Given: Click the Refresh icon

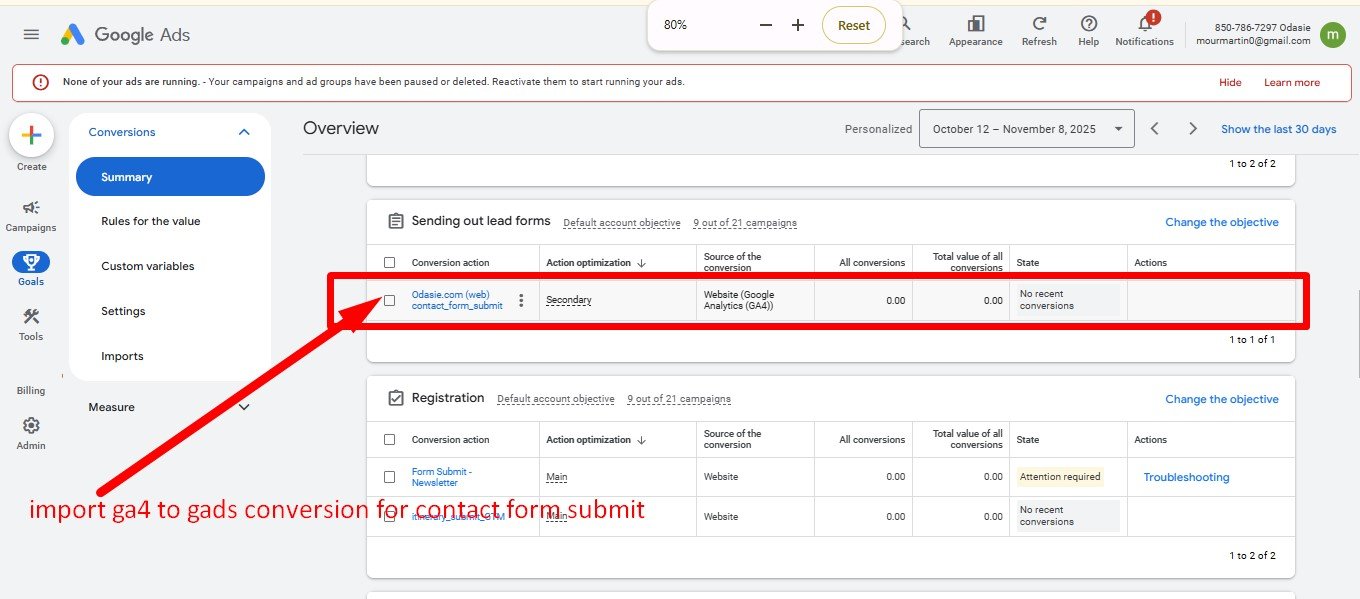Looking at the screenshot, I should (x=1039, y=24).
